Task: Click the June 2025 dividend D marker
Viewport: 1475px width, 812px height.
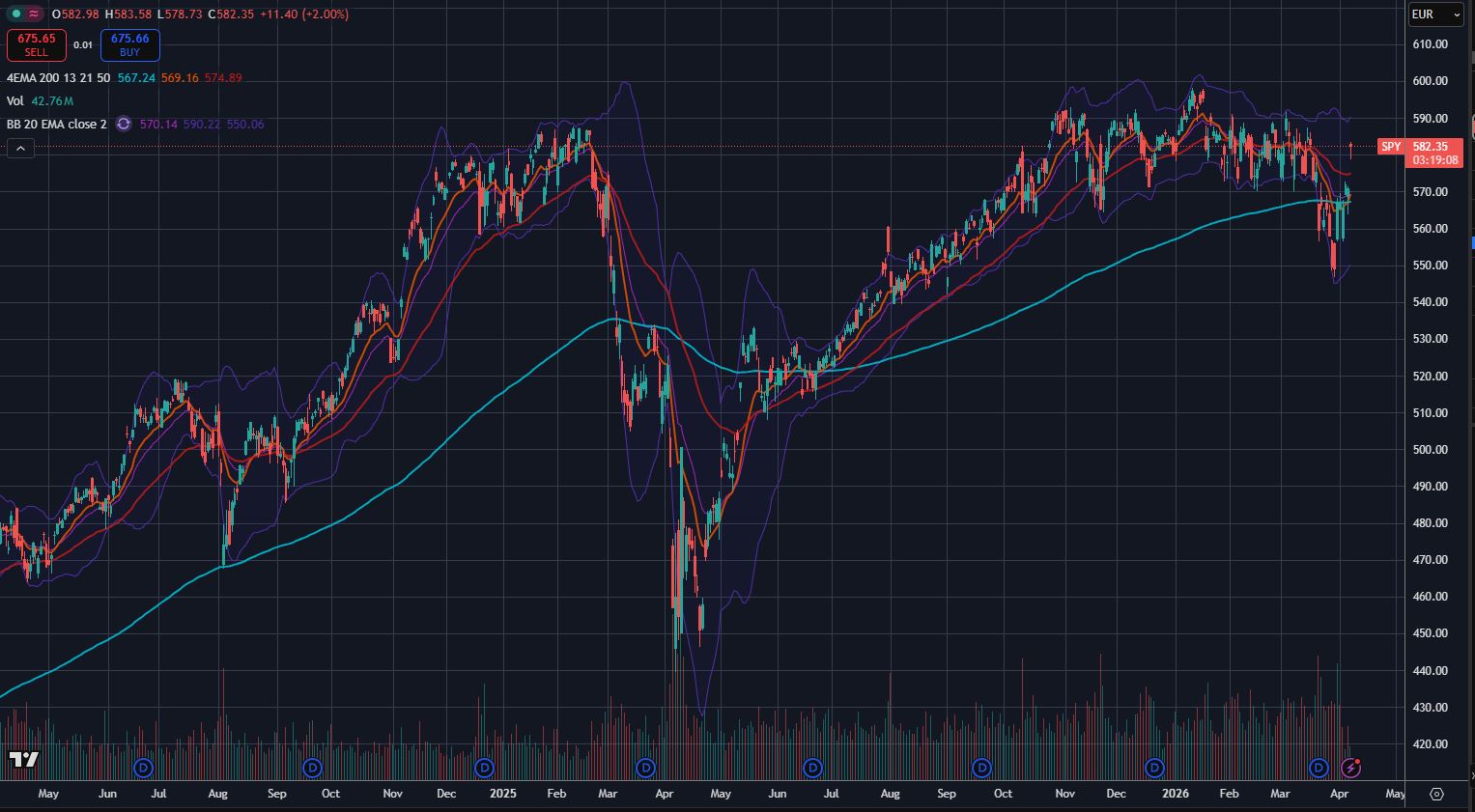Action: click(812, 768)
